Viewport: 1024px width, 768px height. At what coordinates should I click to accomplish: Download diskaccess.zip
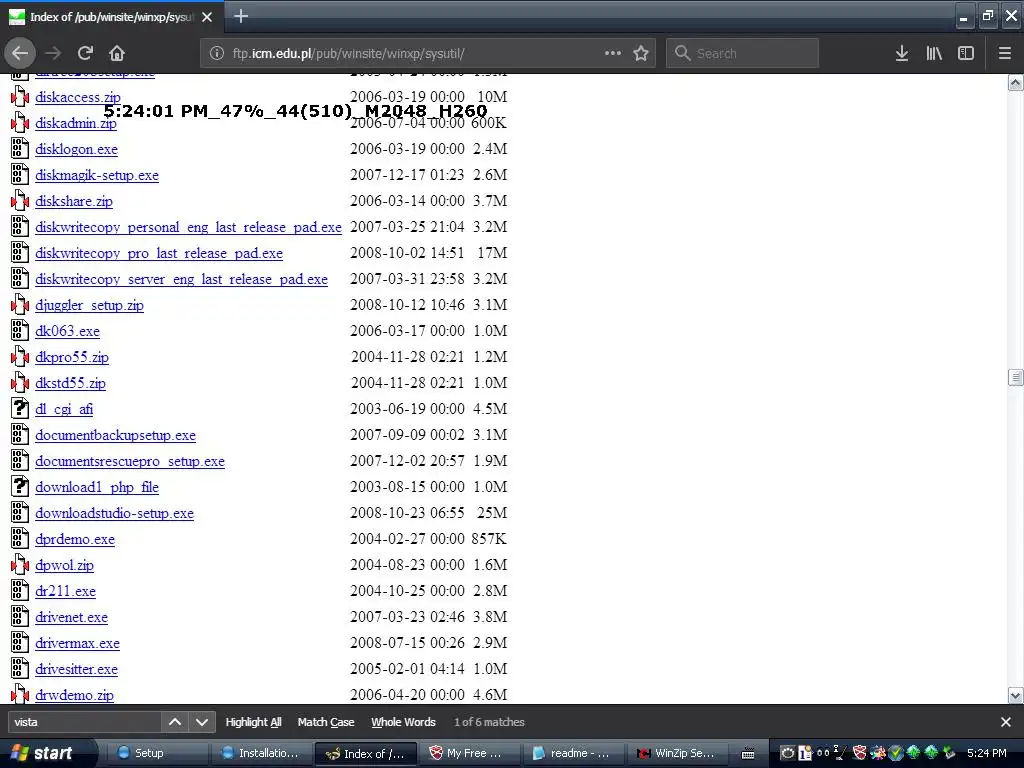tap(78, 97)
